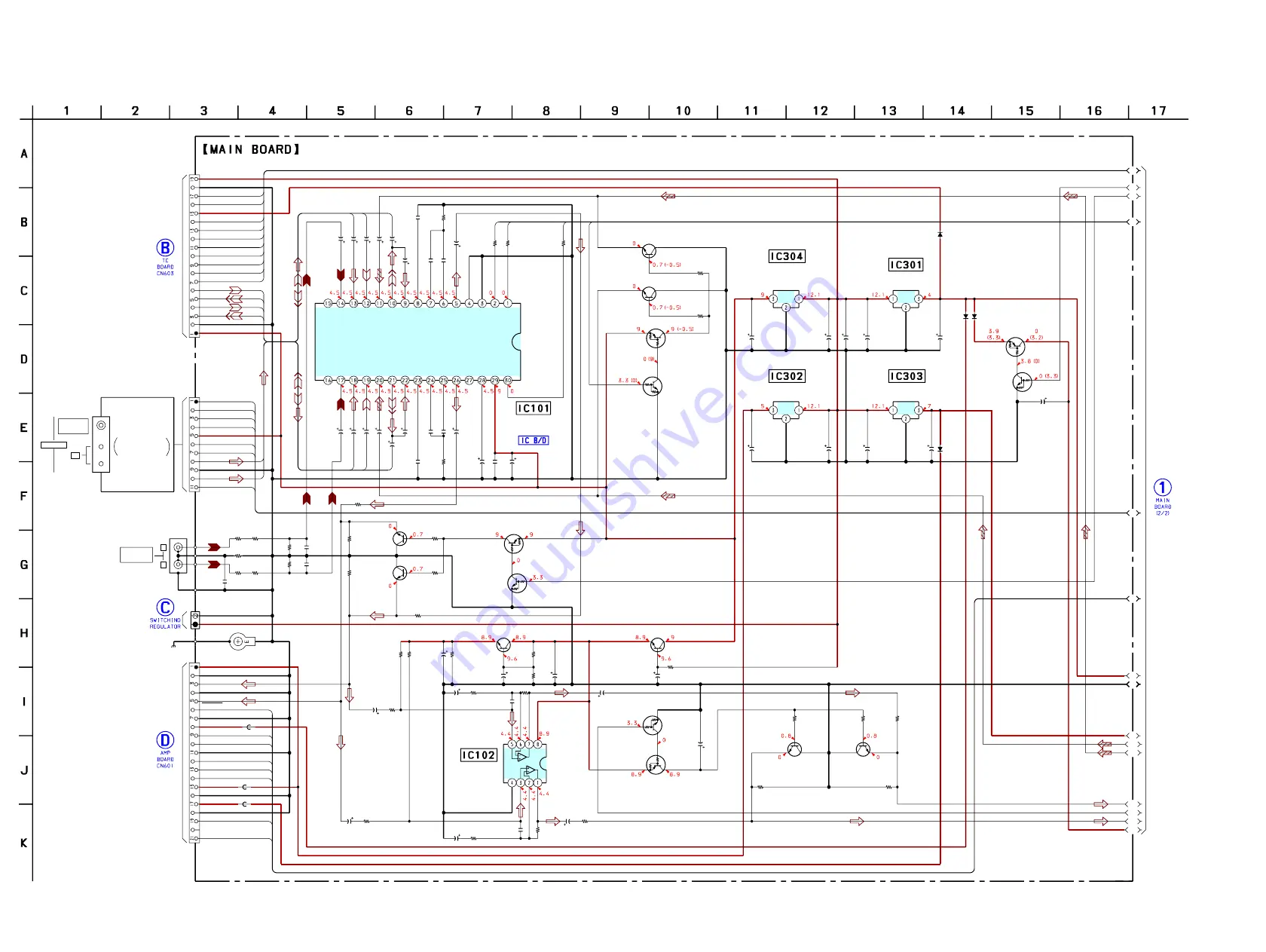Click column header 3

[x=203, y=111]
